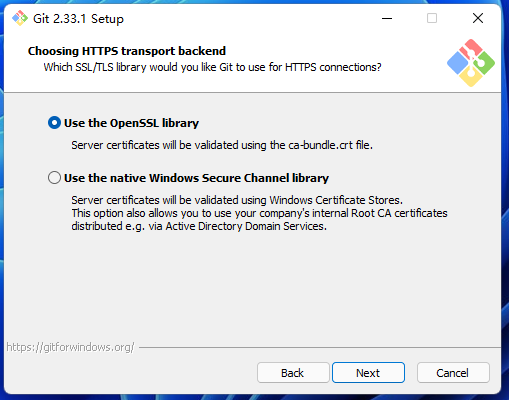
Task: Click the ca-bundle.crt file description text
Action: point(222,145)
